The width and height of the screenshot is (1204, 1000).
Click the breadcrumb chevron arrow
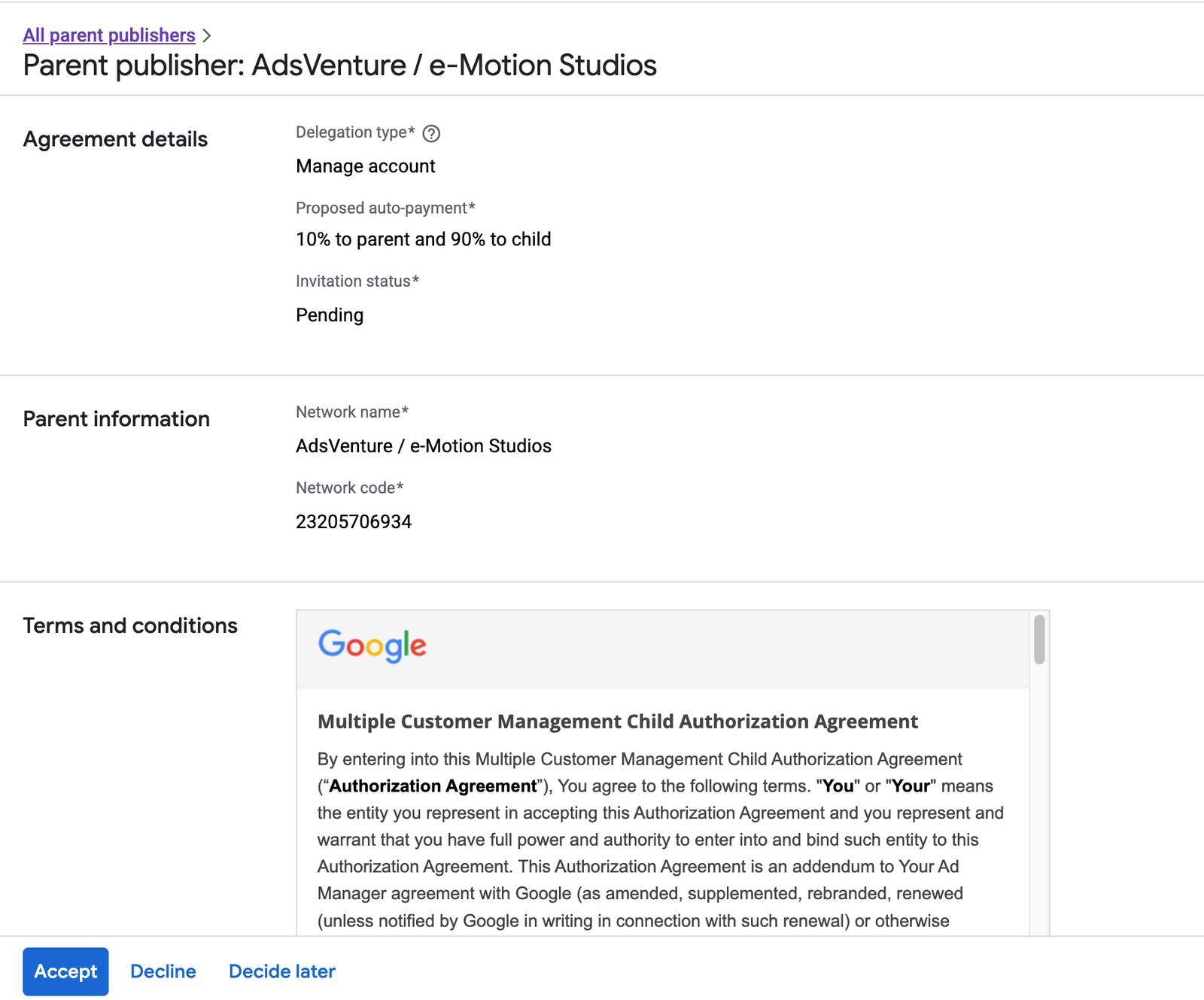[x=207, y=35]
